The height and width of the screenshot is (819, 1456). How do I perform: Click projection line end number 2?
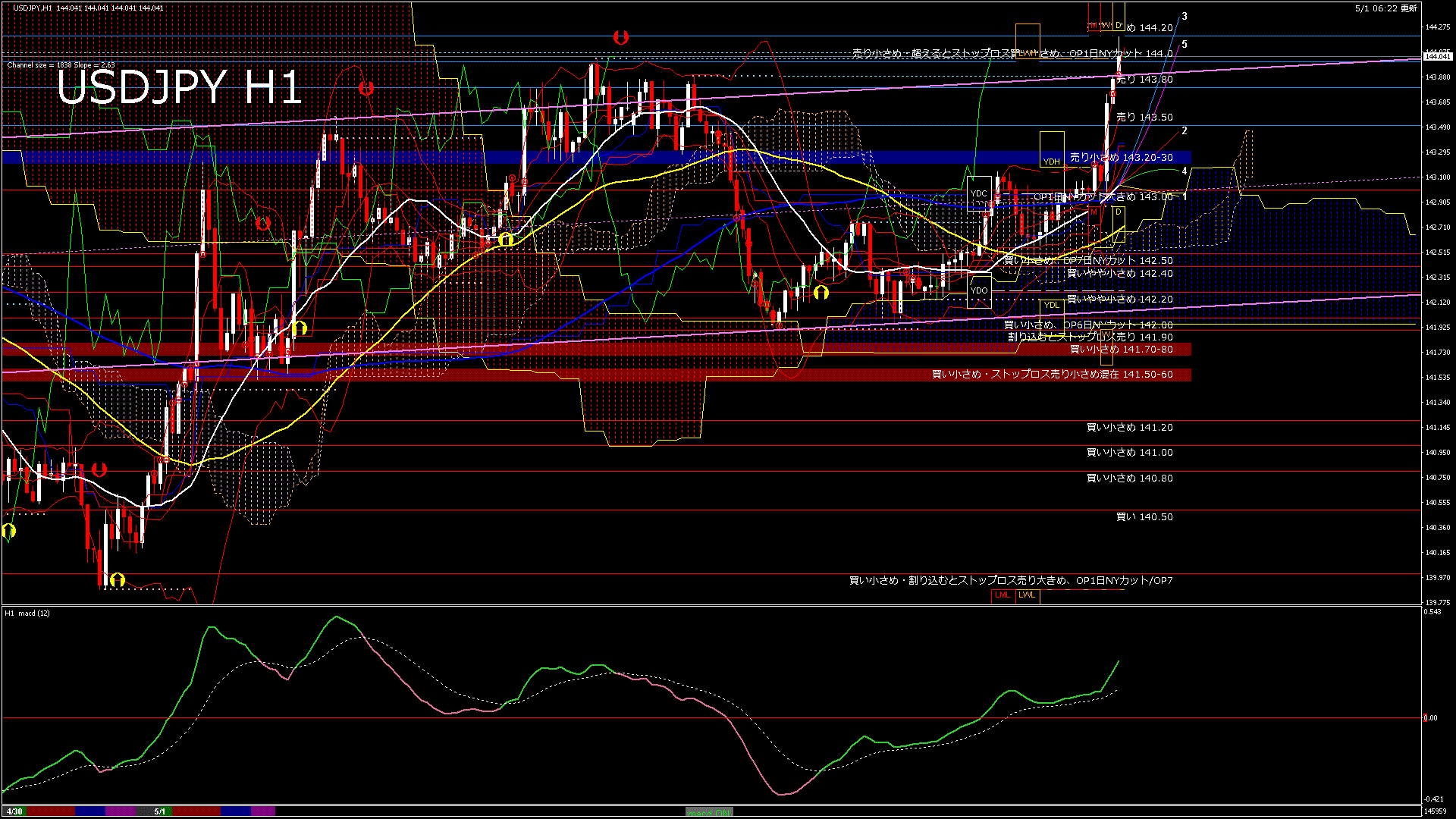point(1185,131)
